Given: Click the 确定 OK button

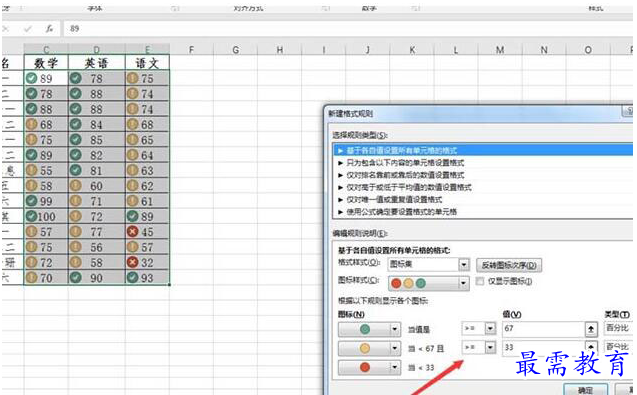Looking at the screenshot, I should (585, 389).
